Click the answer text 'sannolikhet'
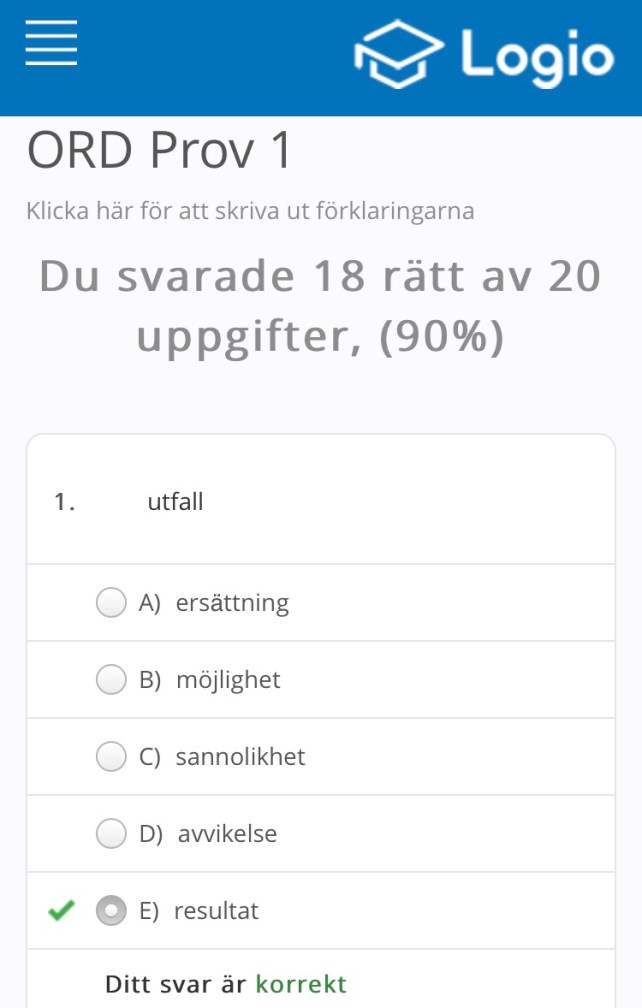Screen dimensions: 642x1008 point(240,757)
